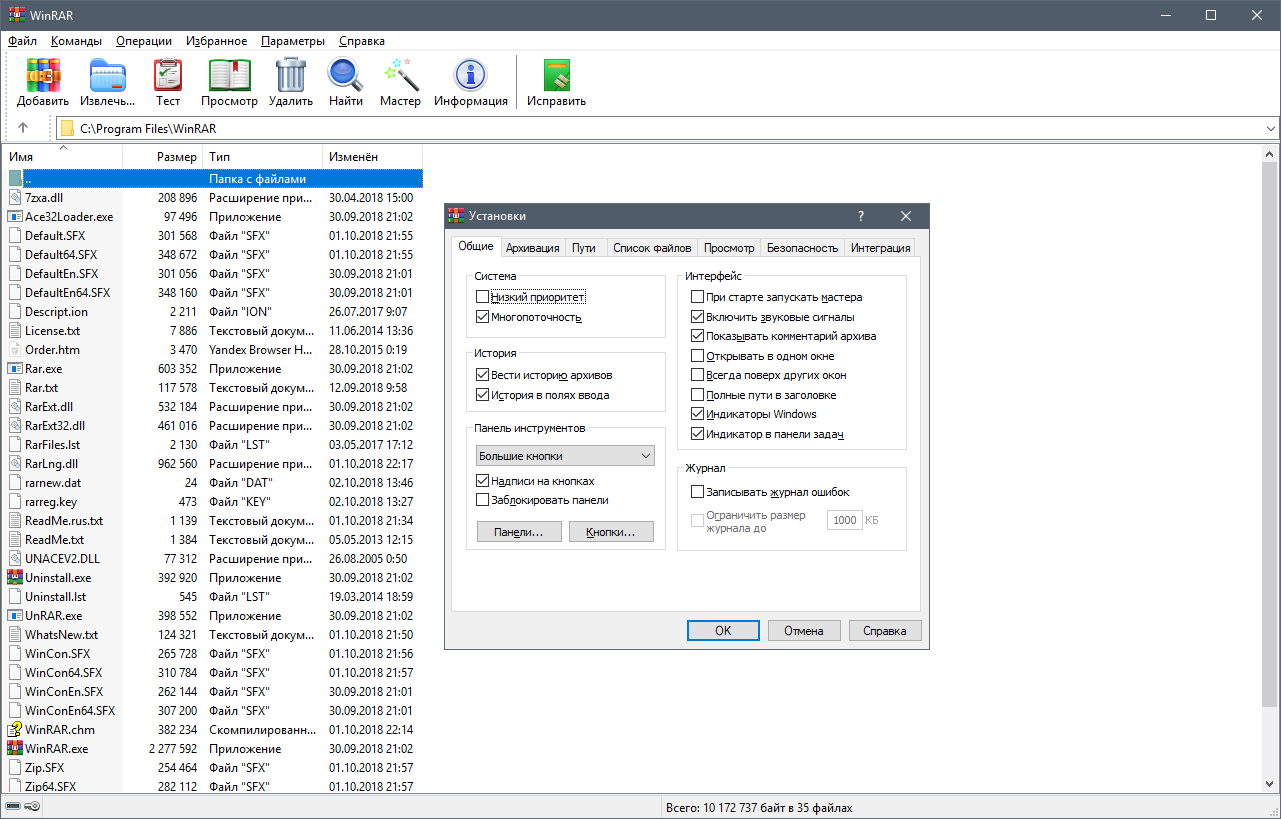The image size is (1281, 819).
Task: Select the rarreg.key file row
Action: pyautogui.click(x=213, y=501)
